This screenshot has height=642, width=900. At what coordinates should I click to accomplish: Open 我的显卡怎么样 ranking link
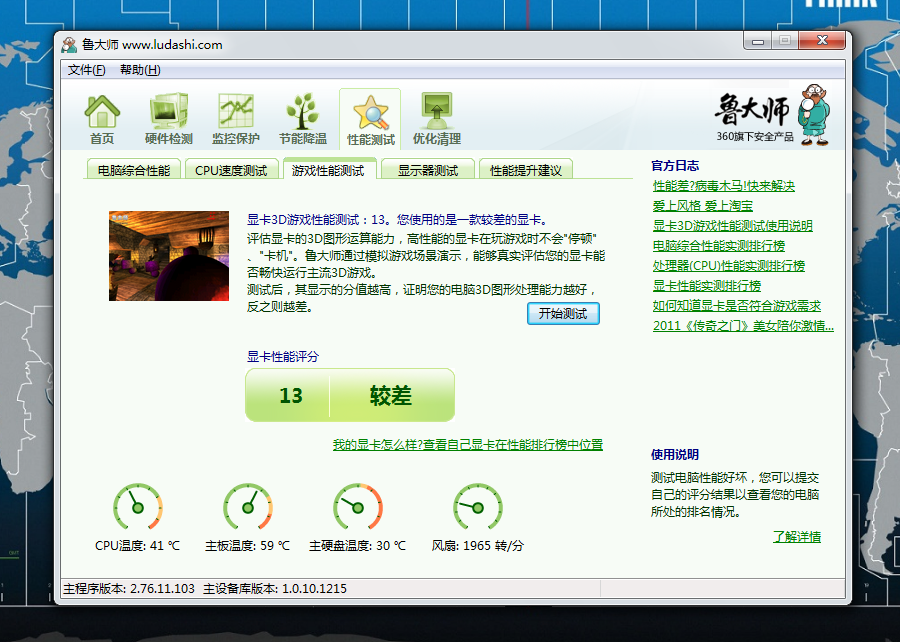click(x=468, y=445)
